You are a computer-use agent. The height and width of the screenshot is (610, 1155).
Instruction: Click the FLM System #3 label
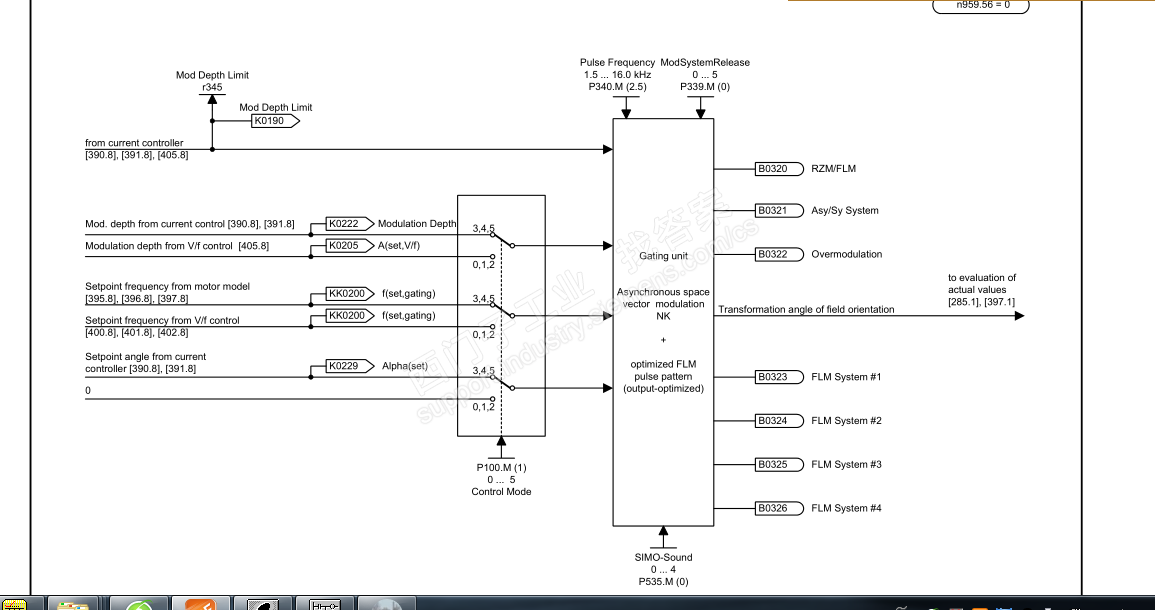click(846, 465)
